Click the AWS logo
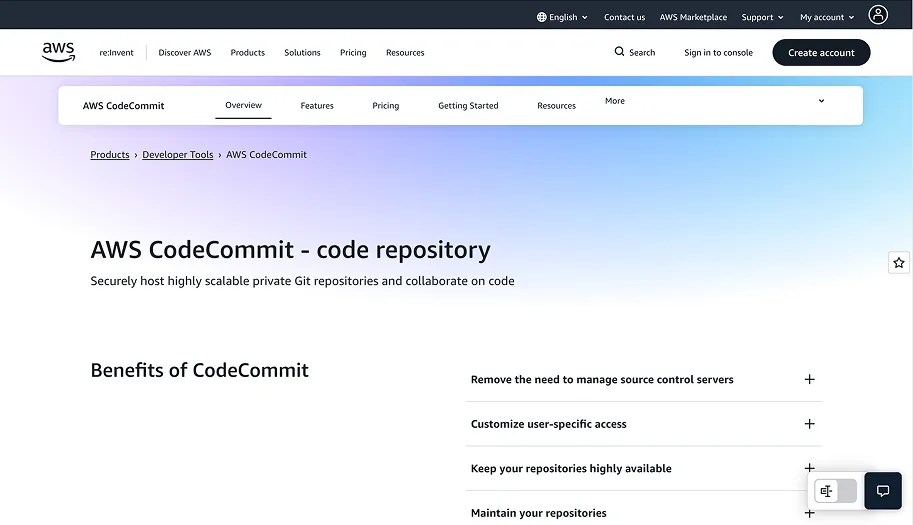 [58, 52]
